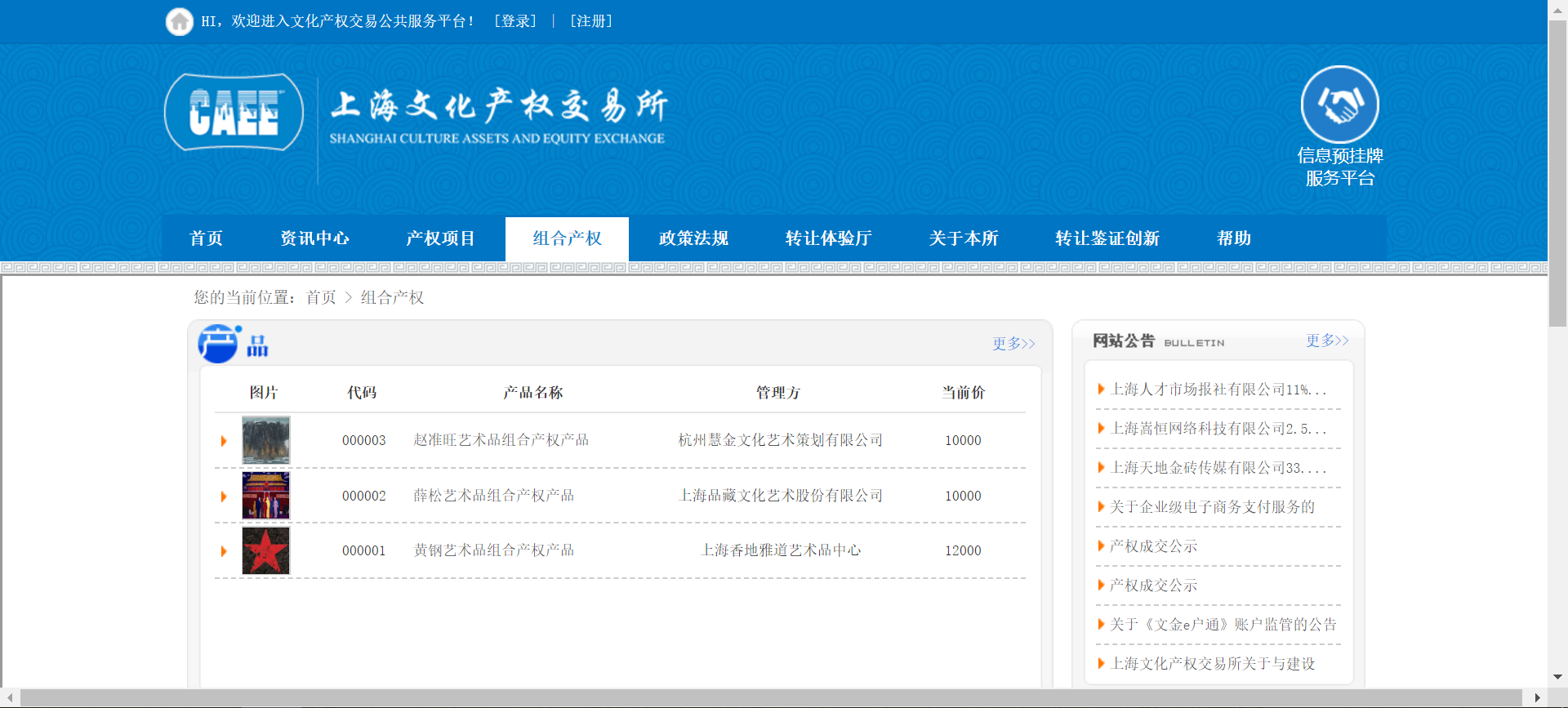
Task: Click arrow bullet before 文金e户通 notice
Action: tap(1101, 625)
